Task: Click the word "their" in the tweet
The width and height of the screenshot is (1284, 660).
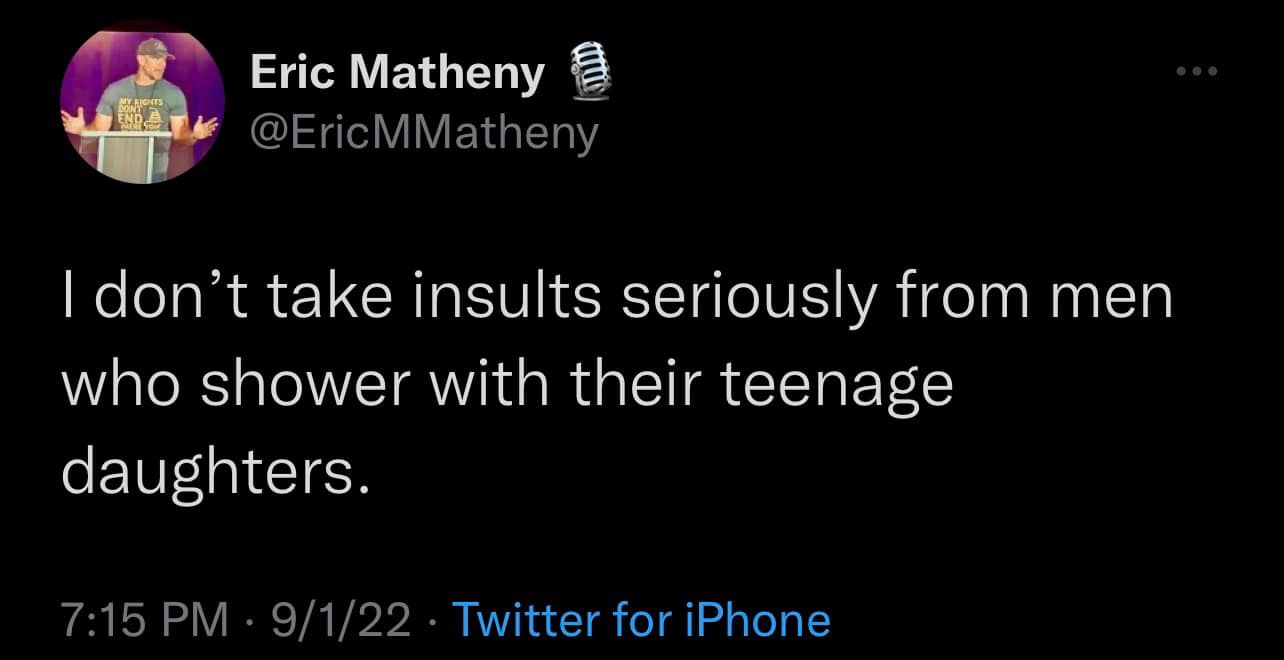Action: [640, 386]
